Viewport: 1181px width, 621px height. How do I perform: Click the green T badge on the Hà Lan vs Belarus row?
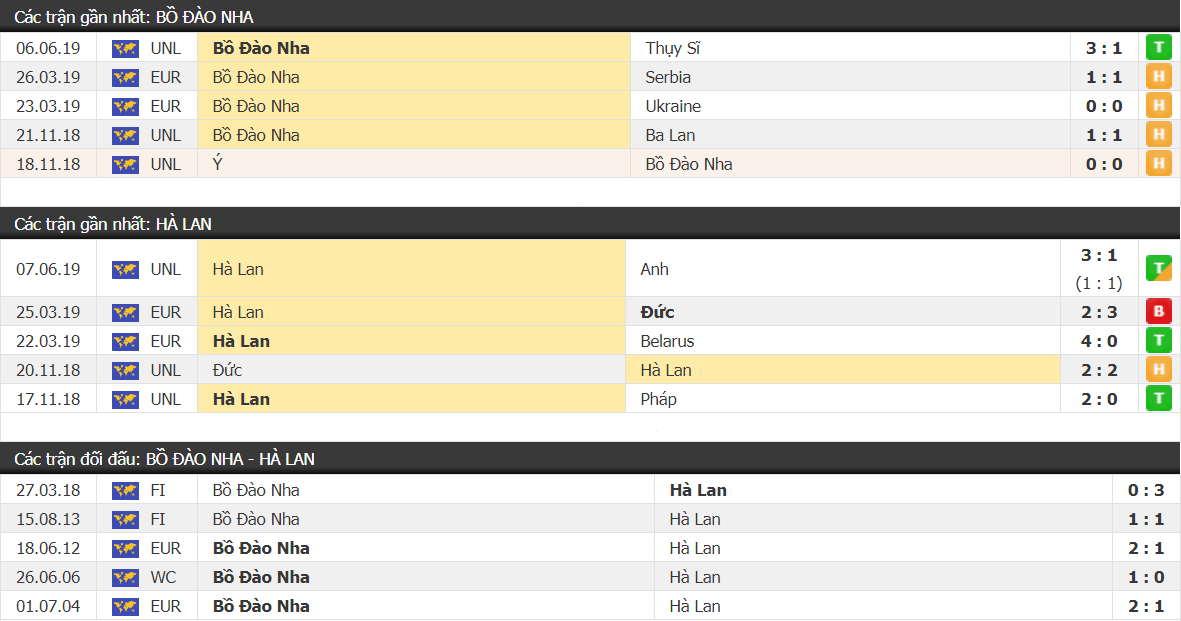click(x=1158, y=341)
